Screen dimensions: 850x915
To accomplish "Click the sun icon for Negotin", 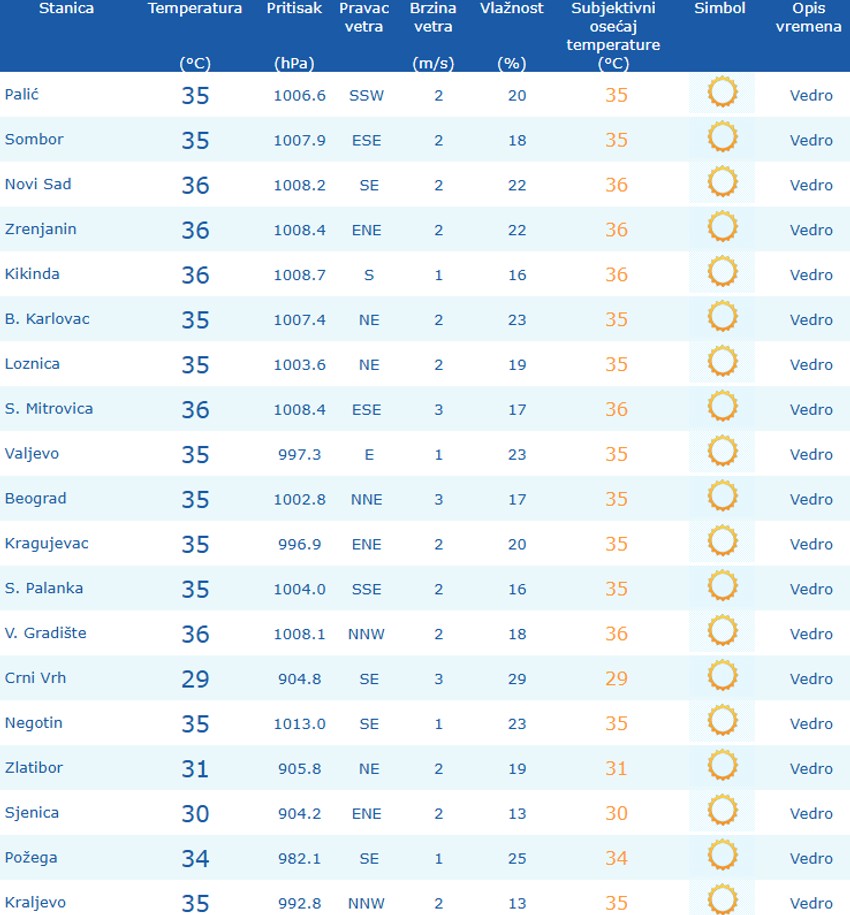I will (x=722, y=722).
